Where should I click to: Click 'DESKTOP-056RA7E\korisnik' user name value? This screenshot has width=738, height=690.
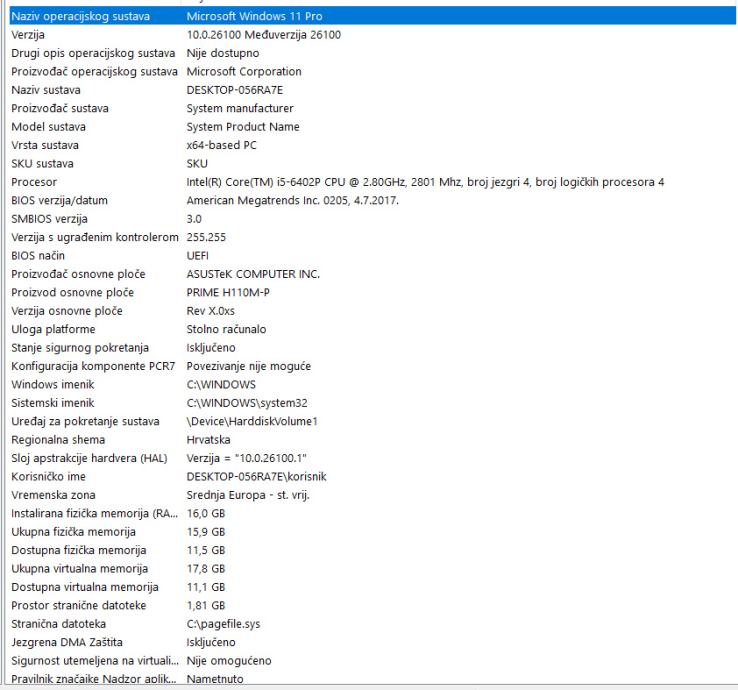[x=257, y=476]
